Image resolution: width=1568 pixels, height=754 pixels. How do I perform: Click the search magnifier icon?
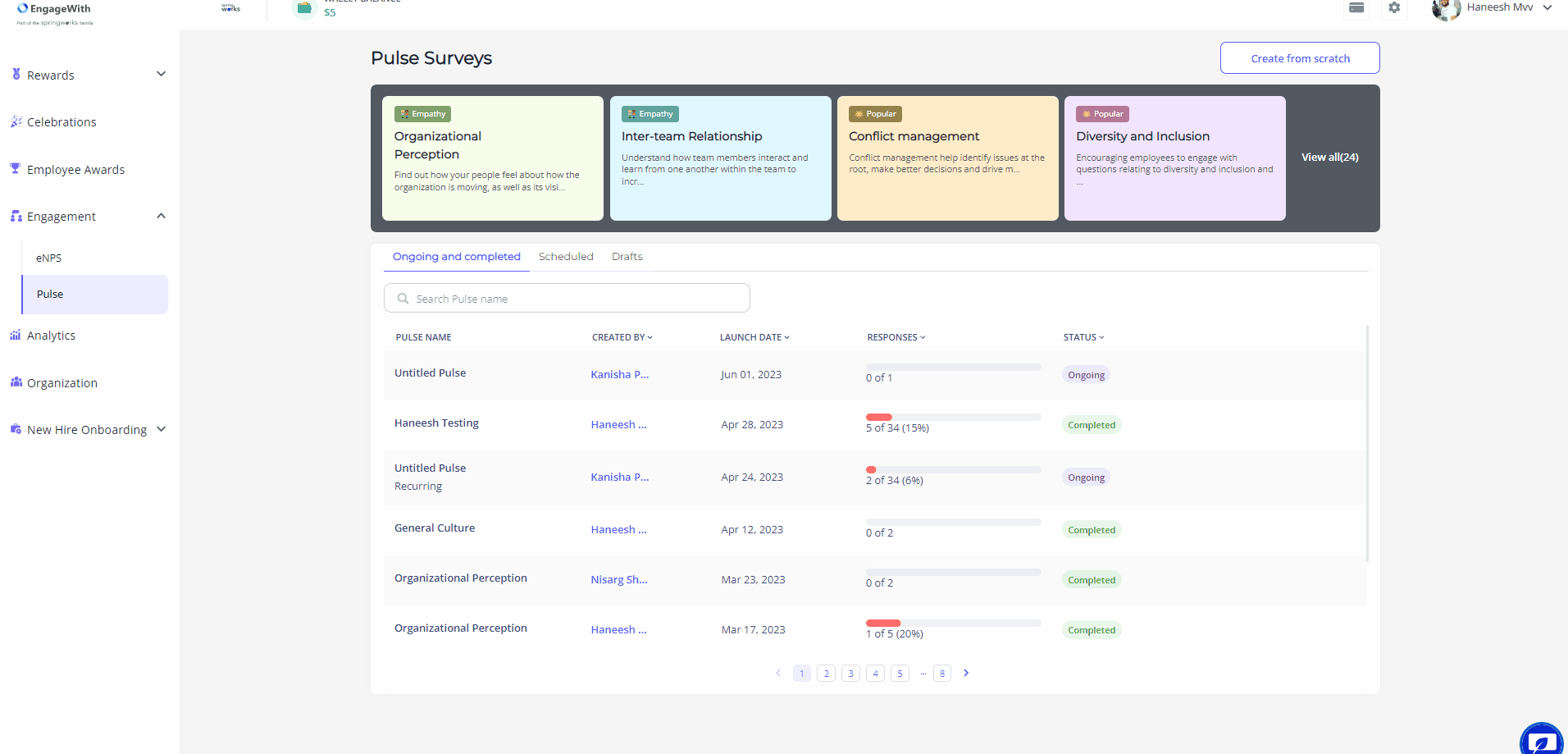(403, 299)
